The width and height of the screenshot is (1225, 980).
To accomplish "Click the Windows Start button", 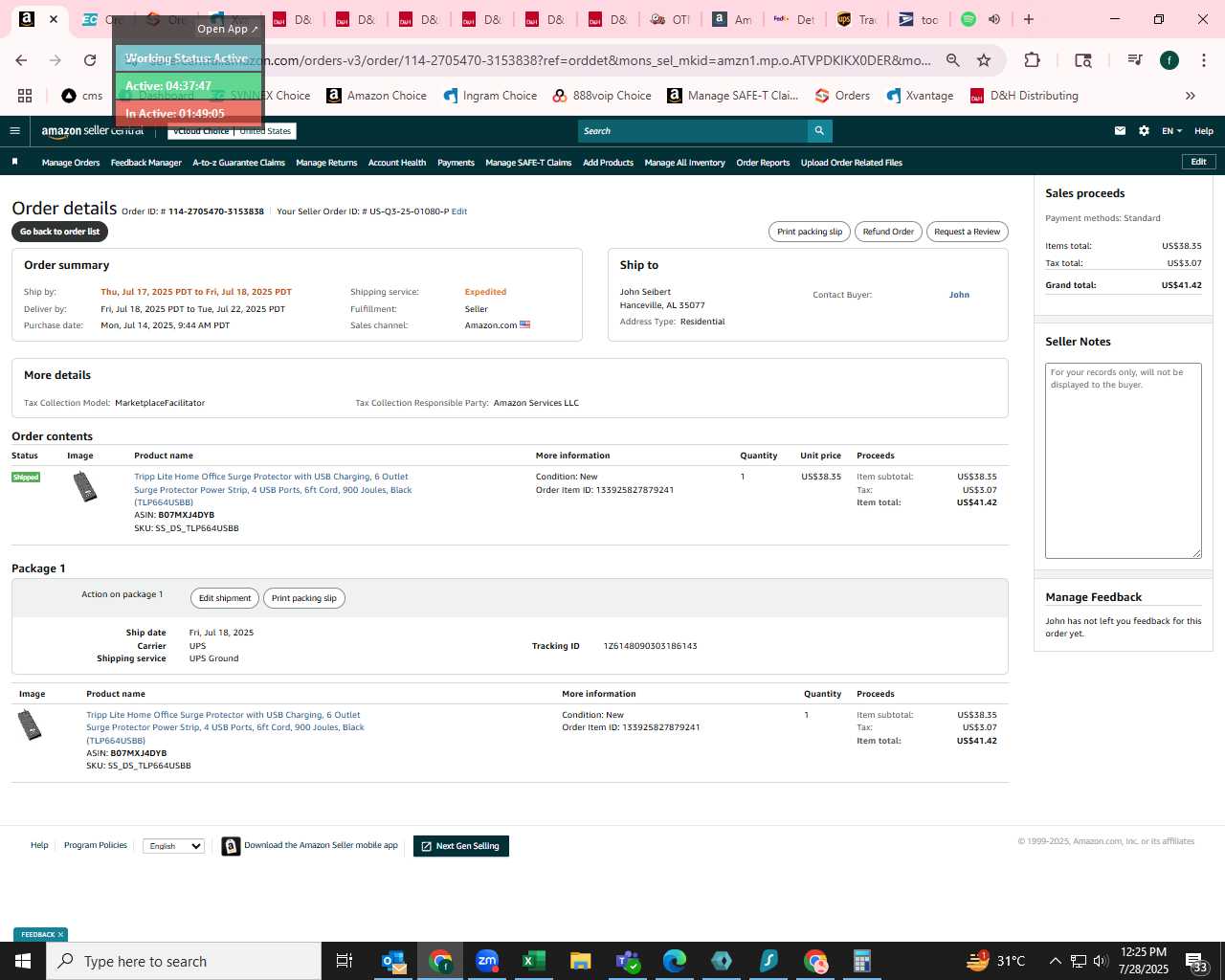I will [x=23, y=961].
